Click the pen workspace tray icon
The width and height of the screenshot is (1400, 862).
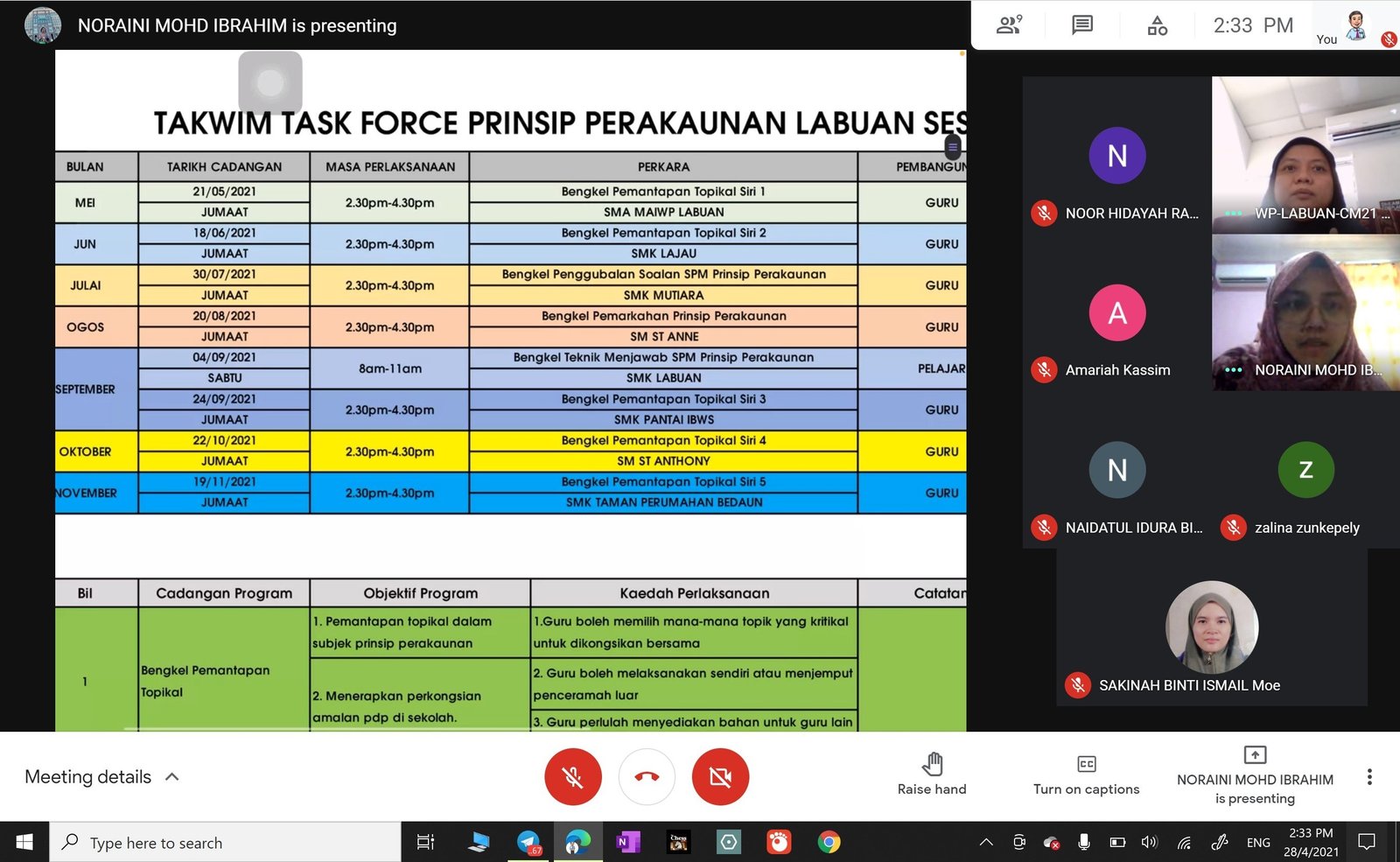1219,842
